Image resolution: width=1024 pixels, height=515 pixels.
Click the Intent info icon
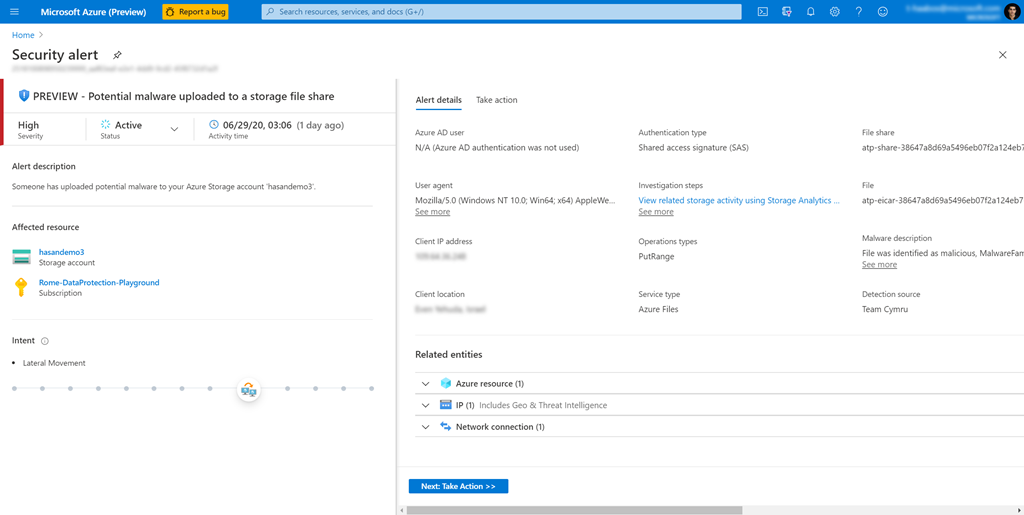45,341
